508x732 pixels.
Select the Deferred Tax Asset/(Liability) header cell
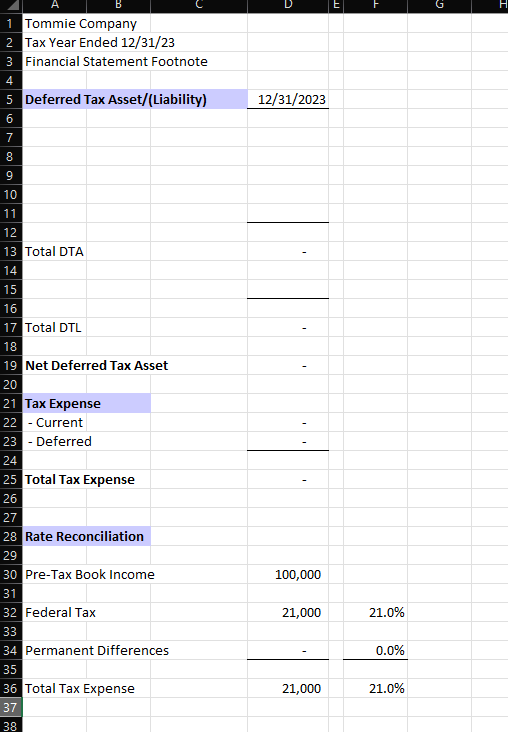point(135,99)
